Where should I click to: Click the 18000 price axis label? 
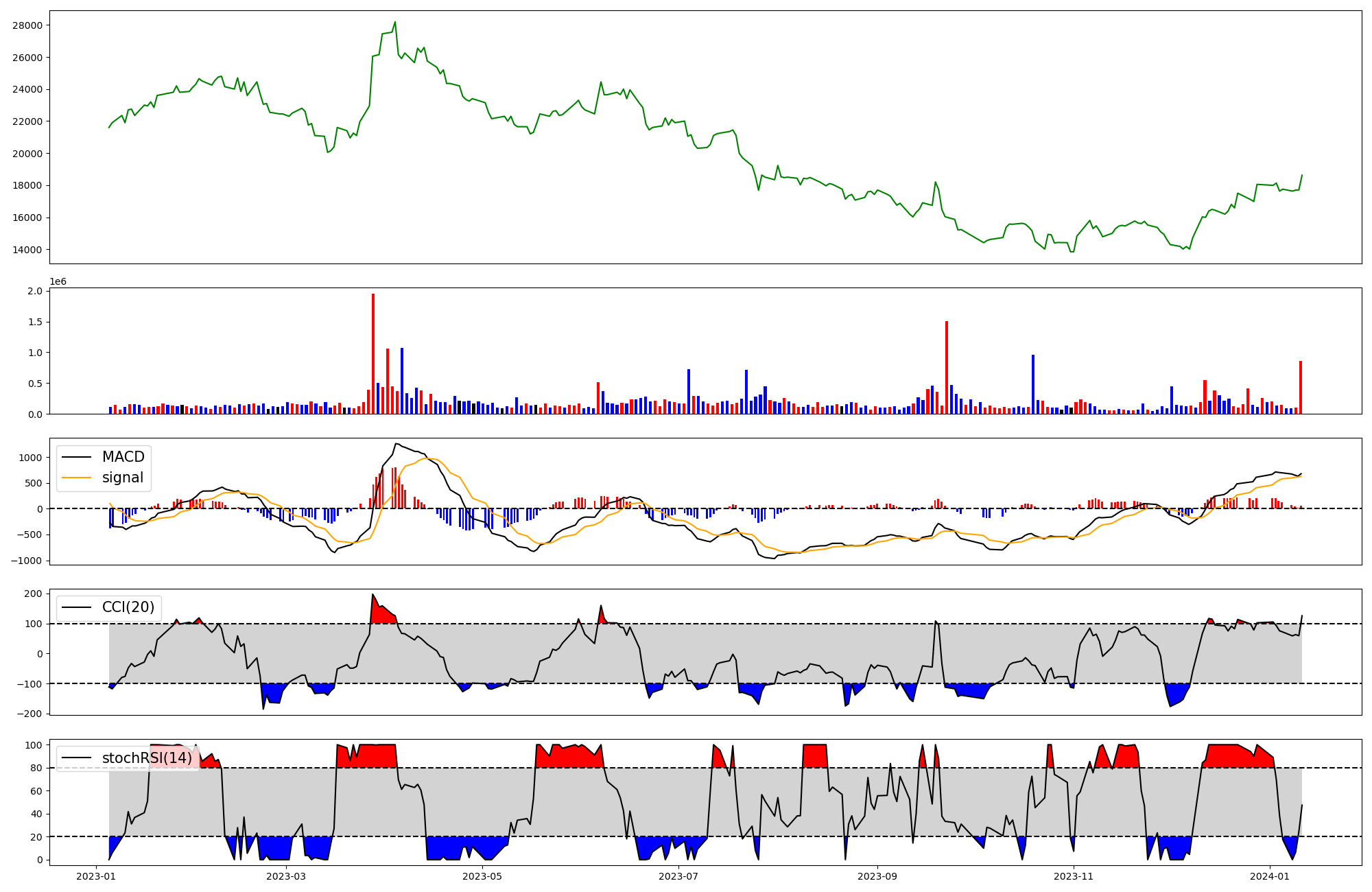[x=27, y=185]
